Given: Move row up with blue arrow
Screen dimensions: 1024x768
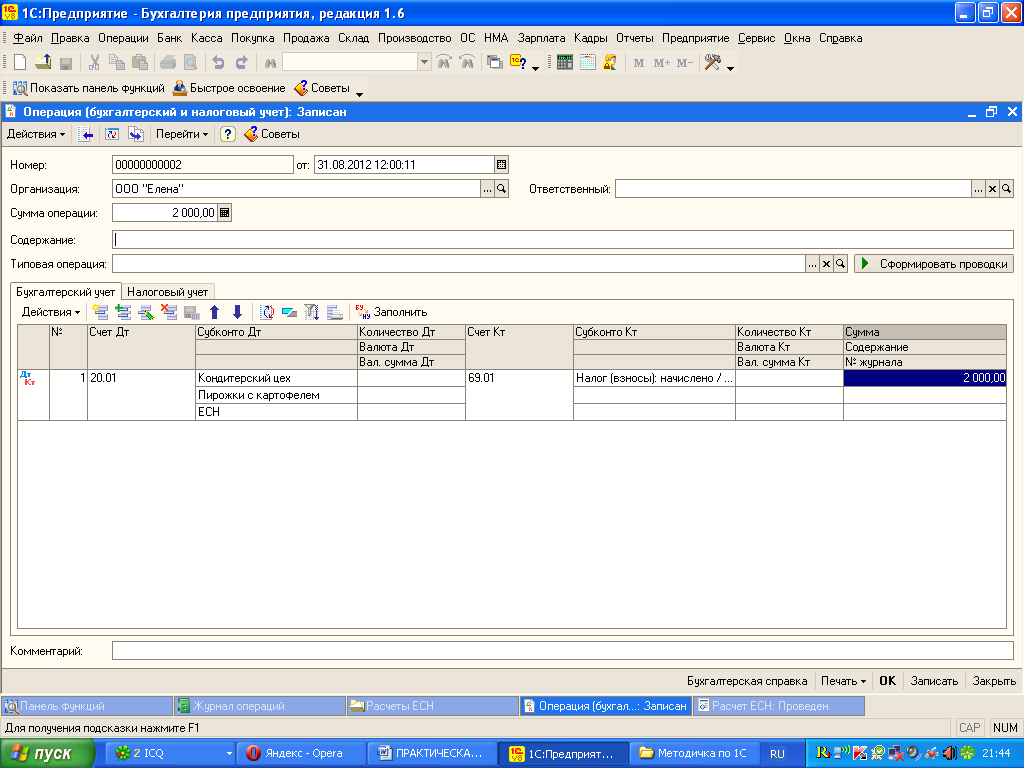Looking at the screenshot, I should pyautogui.click(x=215, y=312).
